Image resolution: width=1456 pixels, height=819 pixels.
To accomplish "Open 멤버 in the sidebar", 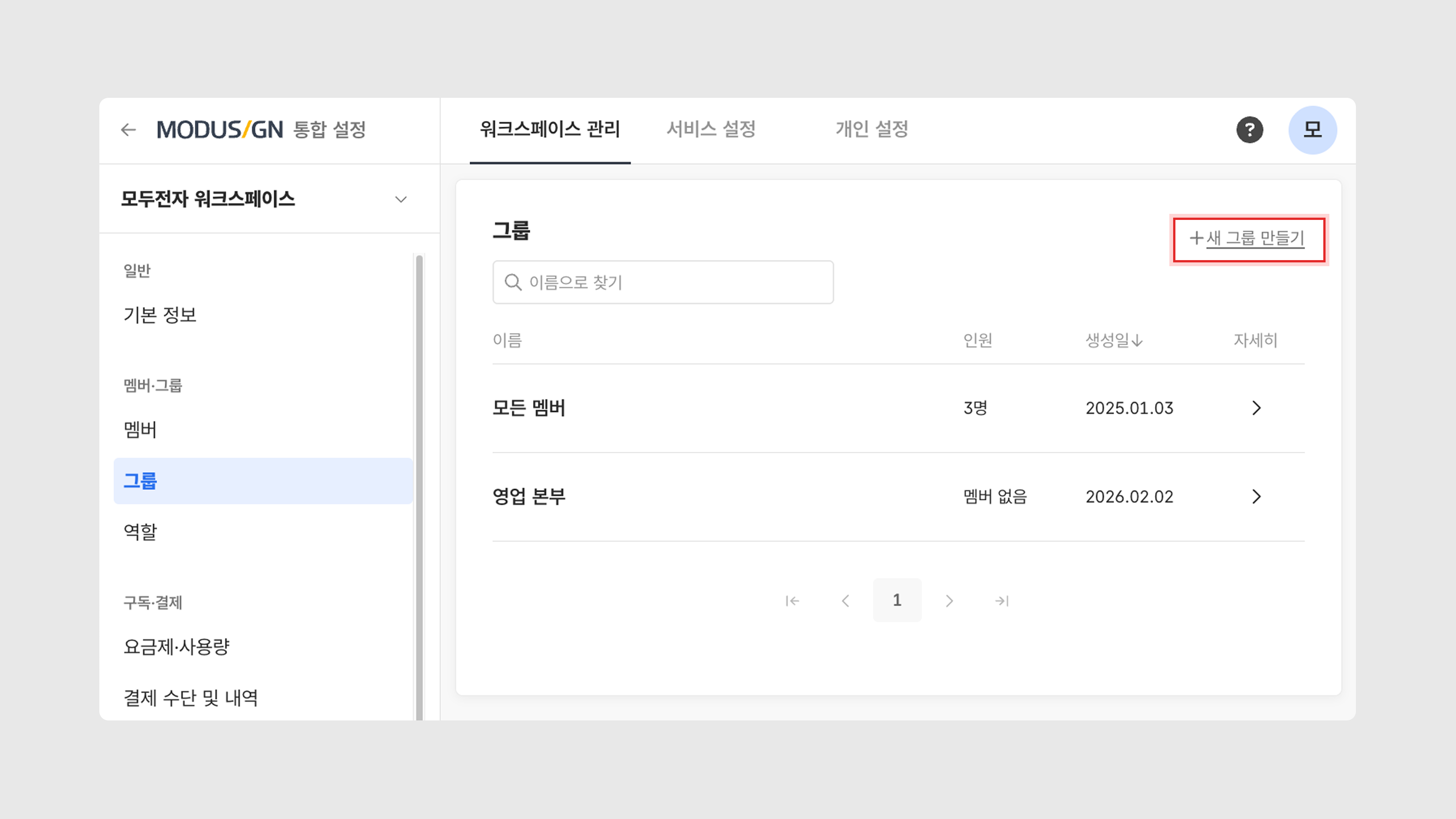I will (x=140, y=430).
